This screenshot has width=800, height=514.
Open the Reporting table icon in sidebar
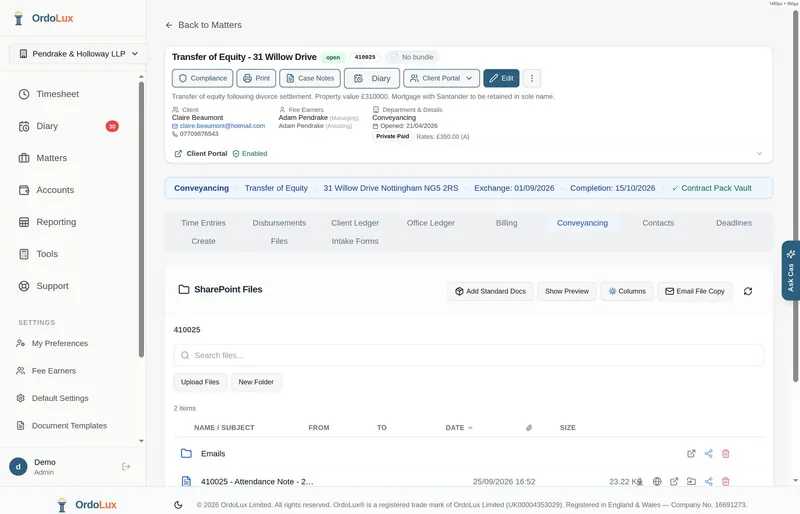click(24, 222)
